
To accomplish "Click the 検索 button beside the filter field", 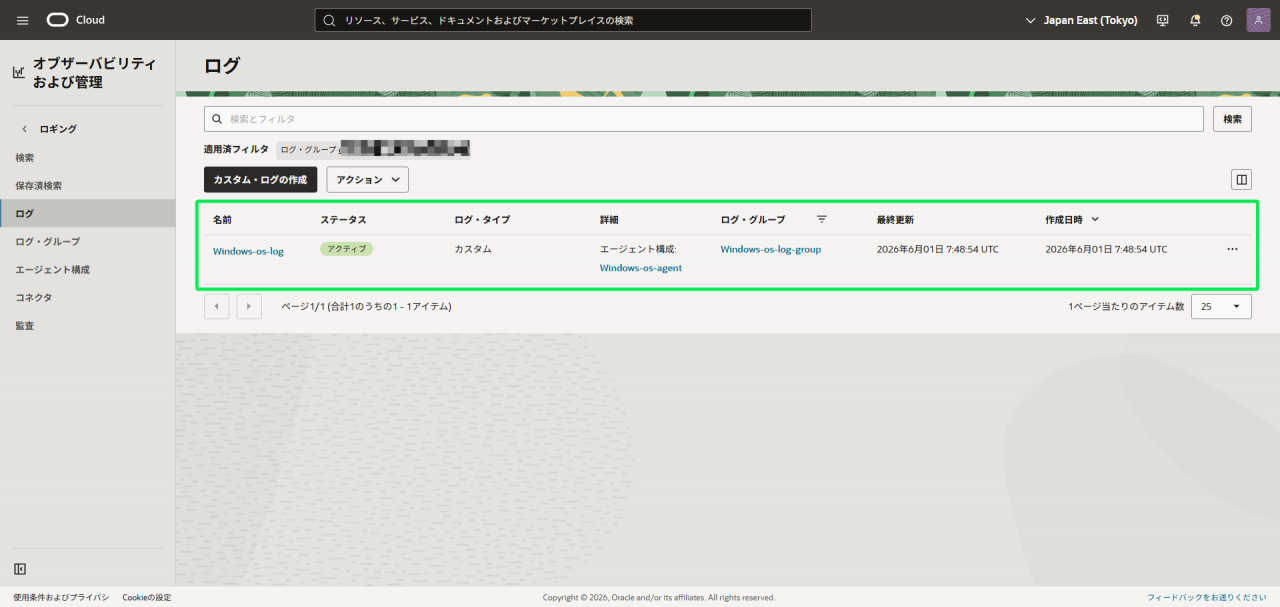I will [1233, 119].
